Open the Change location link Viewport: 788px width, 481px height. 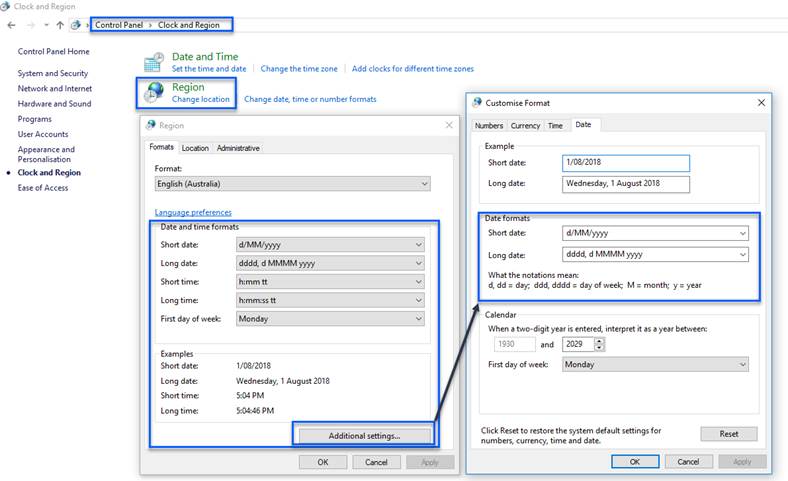pyautogui.click(x=201, y=100)
